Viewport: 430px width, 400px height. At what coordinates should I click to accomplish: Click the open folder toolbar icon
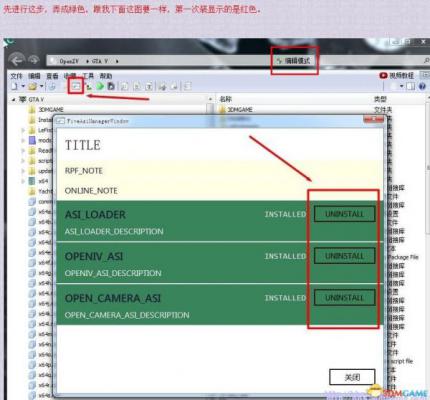pos(32,86)
